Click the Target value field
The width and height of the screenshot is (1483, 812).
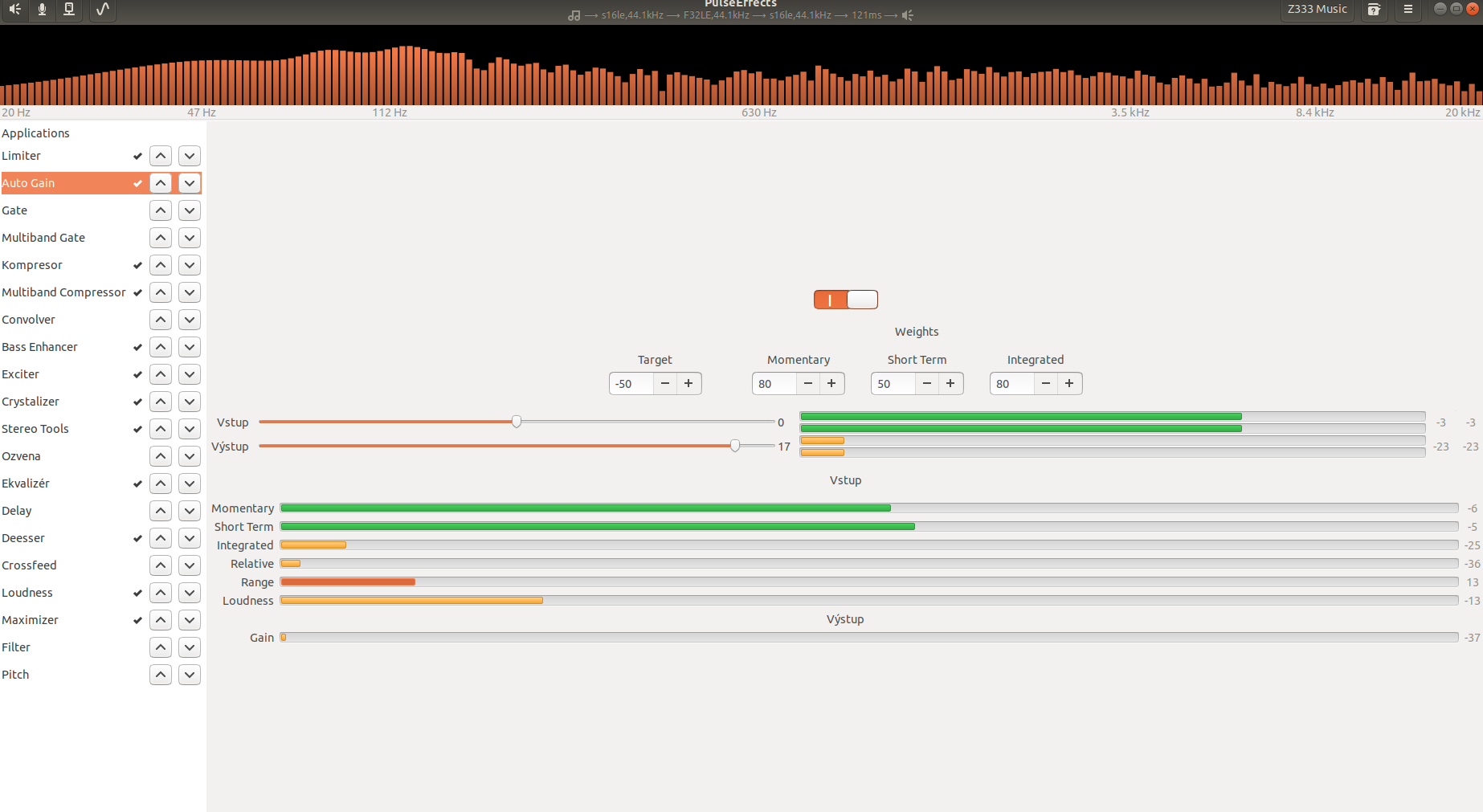click(631, 384)
